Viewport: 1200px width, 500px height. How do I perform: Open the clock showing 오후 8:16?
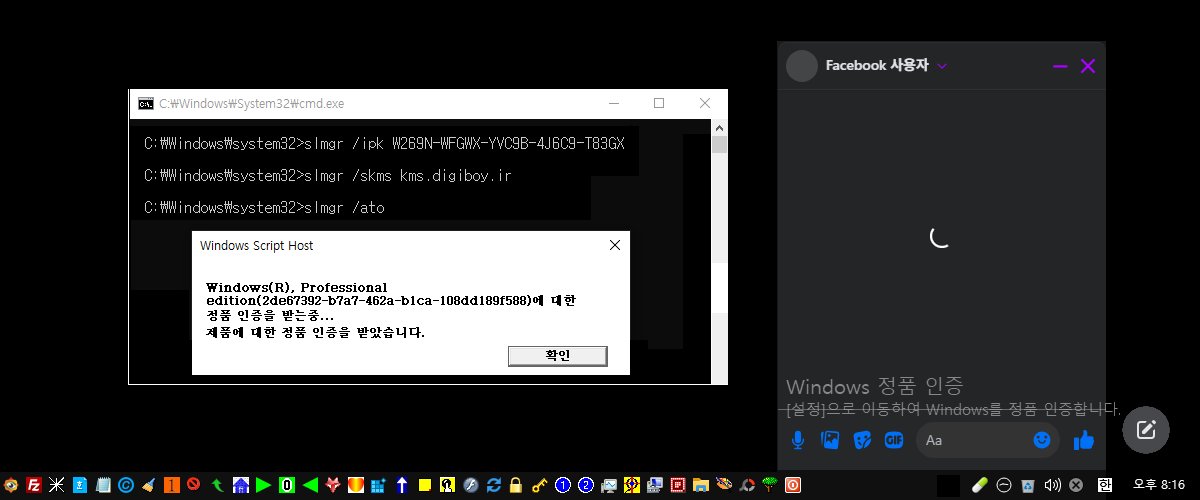pos(1158,485)
